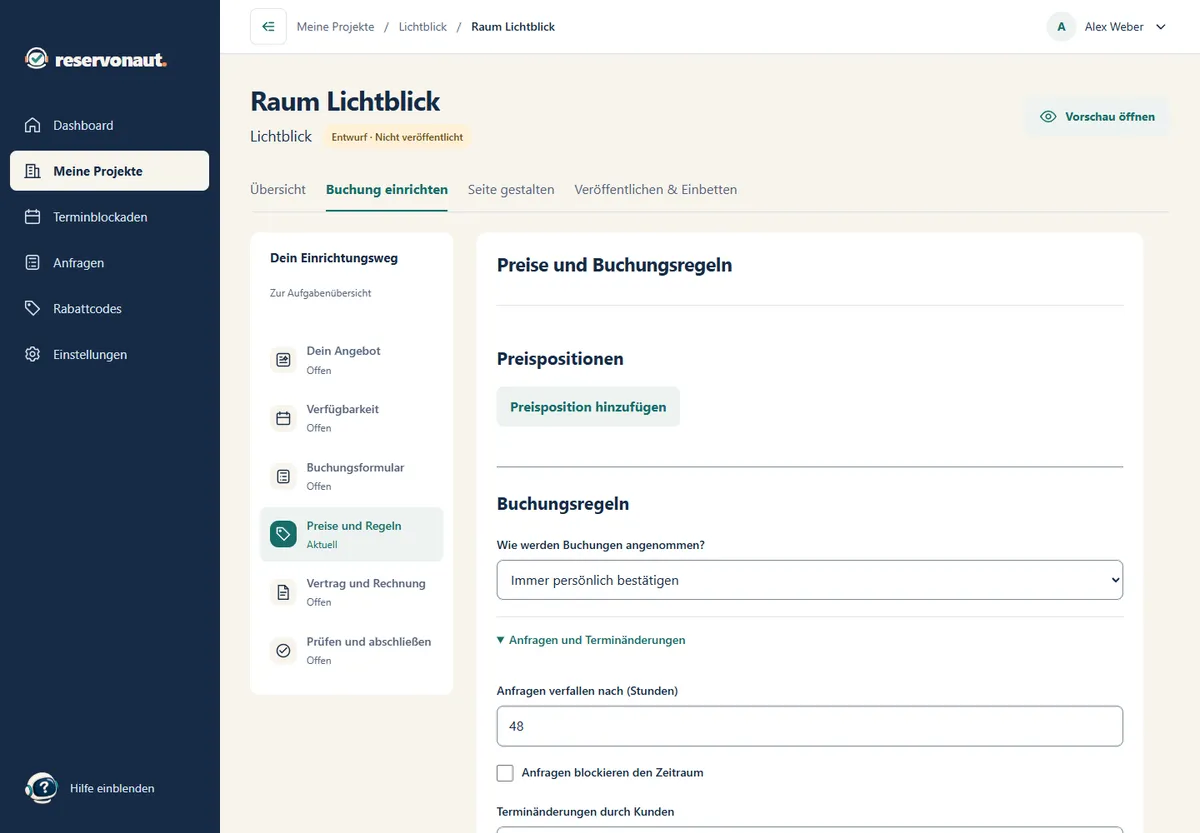Click the Verfügbarkeit calendar step icon

(x=283, y=418)
